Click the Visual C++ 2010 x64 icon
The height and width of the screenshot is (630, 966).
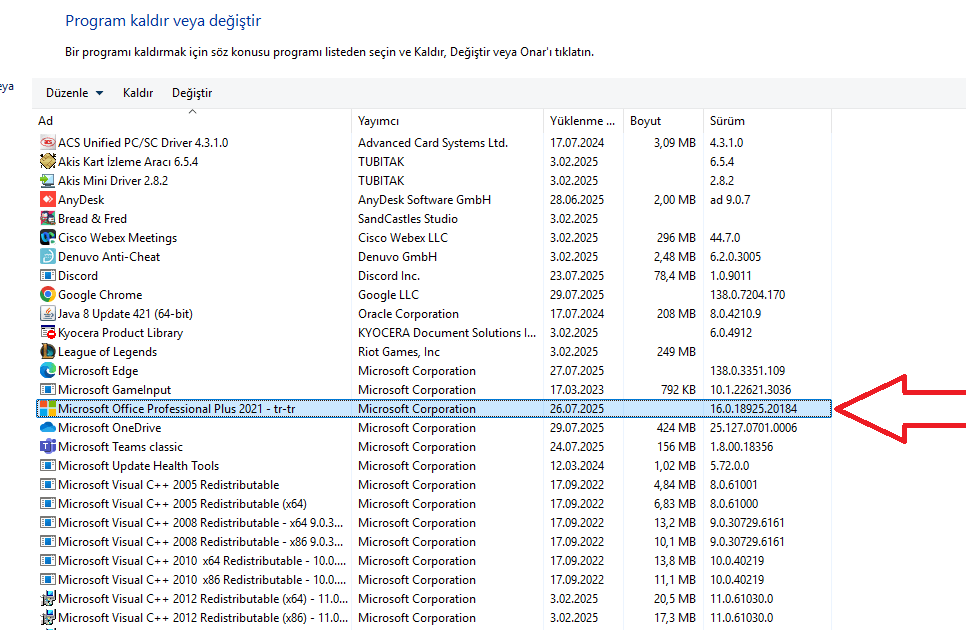point(47,560)
